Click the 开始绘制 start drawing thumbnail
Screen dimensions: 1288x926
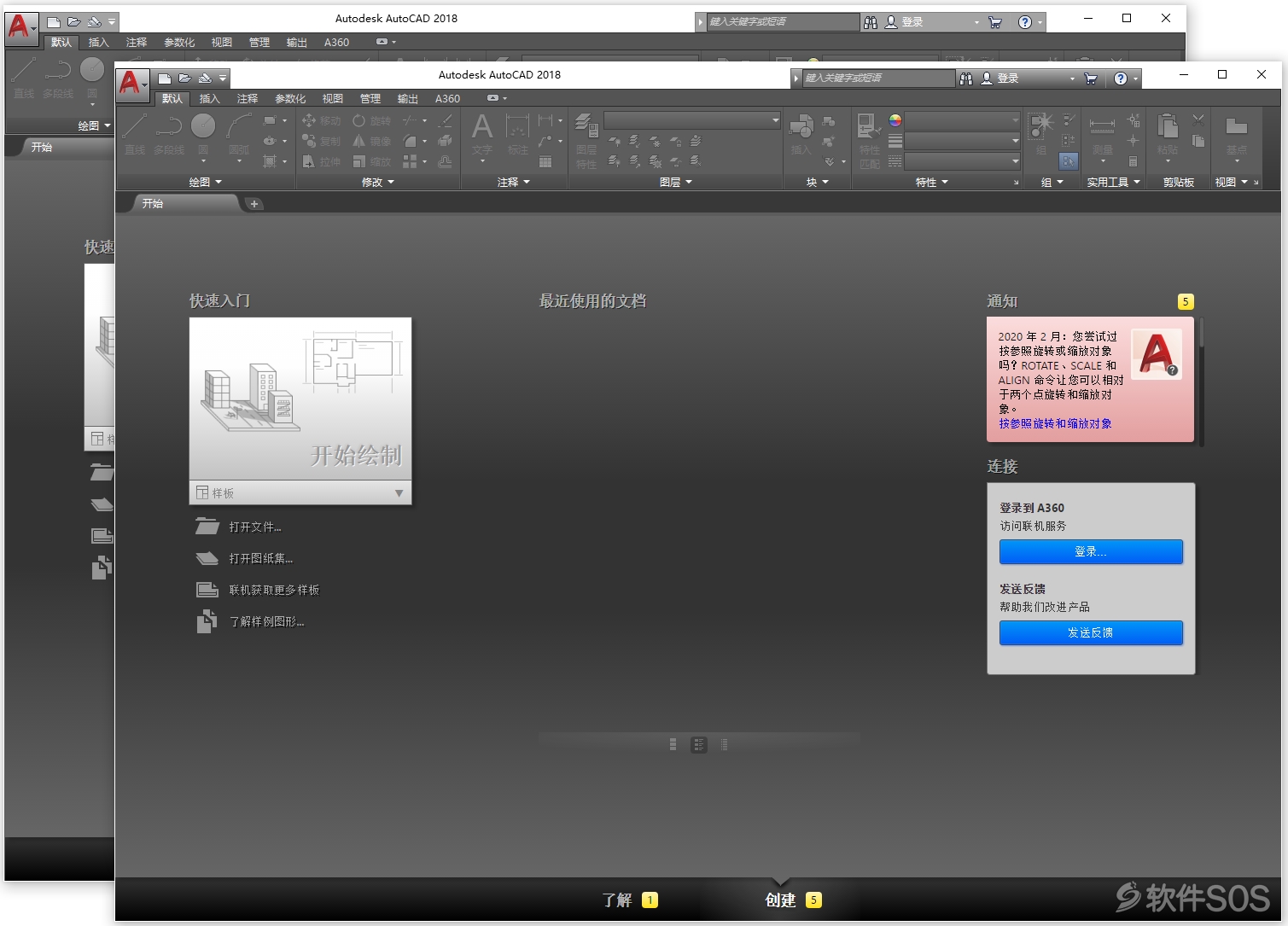(300, 399)
